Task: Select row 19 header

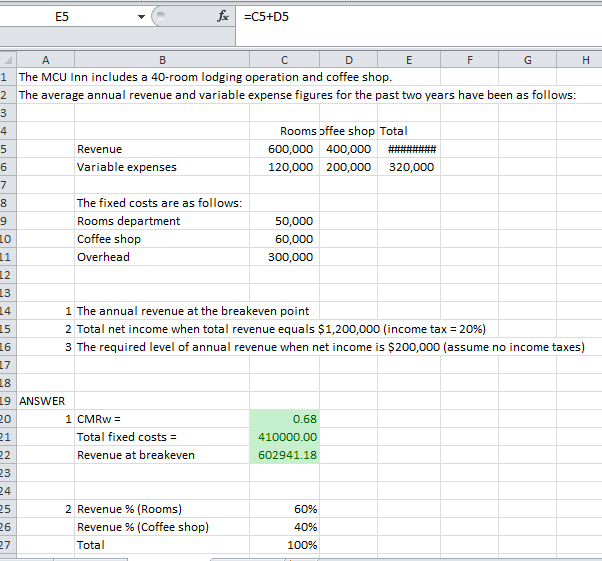Action: 8,401
